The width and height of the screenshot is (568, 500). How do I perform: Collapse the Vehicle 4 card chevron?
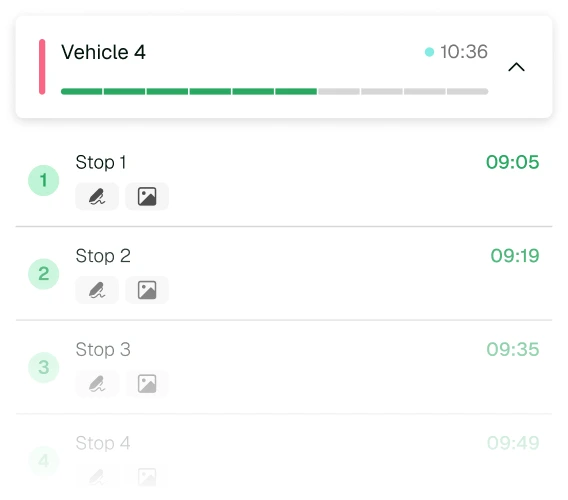point(516,67)
